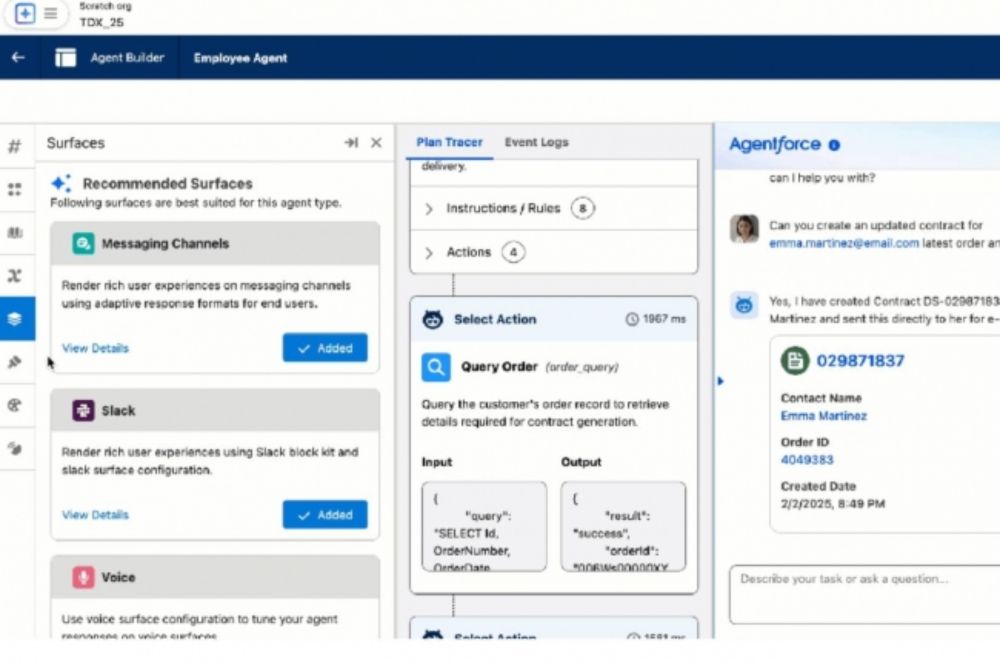Open Order ID 4049383 link

coord(807,460)
